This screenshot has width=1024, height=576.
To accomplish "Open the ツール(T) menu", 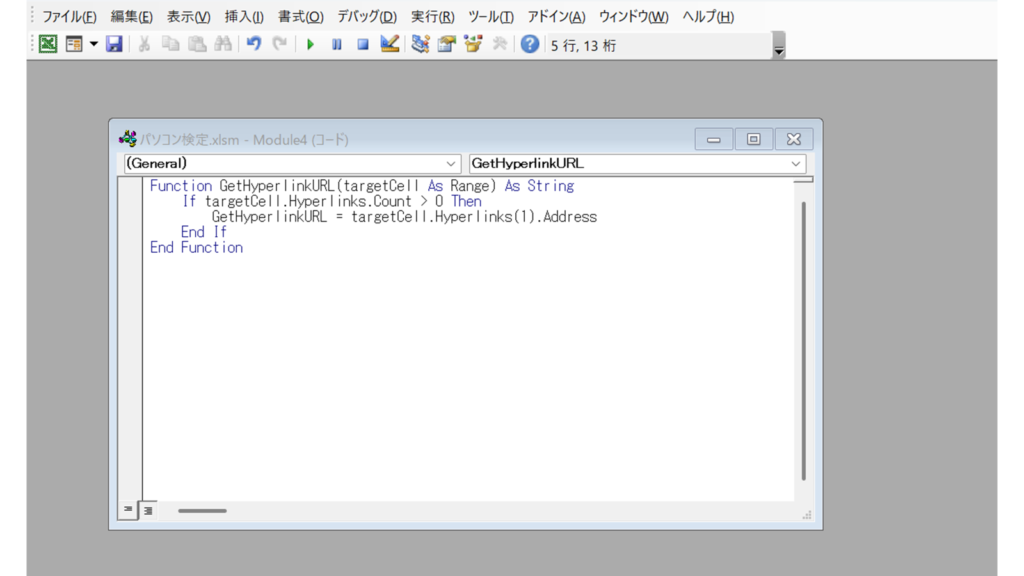I will [x=490, y=17].
